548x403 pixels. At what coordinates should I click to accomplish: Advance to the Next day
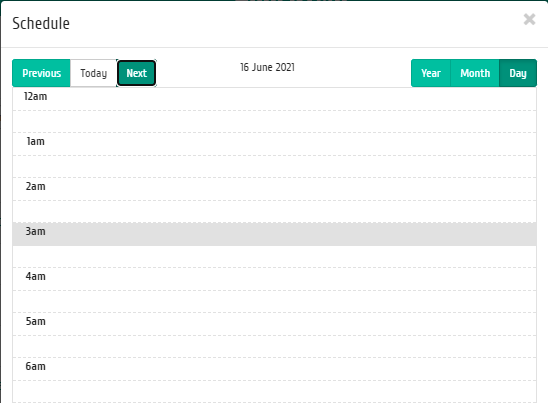coord(136,73)
